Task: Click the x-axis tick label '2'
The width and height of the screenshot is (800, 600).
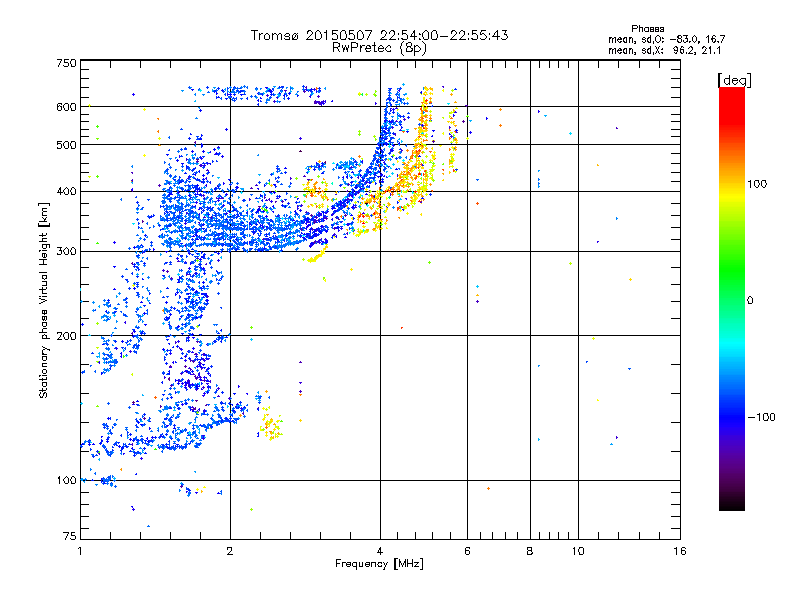Action: [230, 551]
